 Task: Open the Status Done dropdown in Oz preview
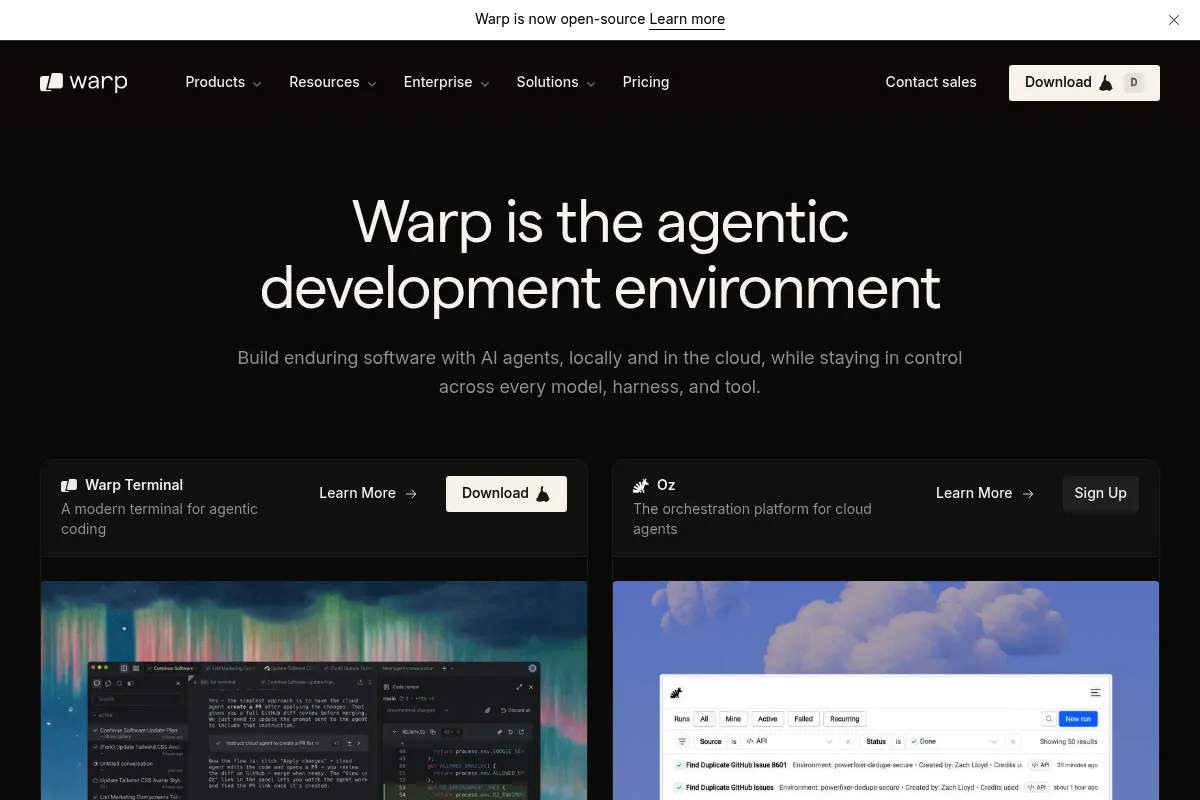[x=953, y=742]
